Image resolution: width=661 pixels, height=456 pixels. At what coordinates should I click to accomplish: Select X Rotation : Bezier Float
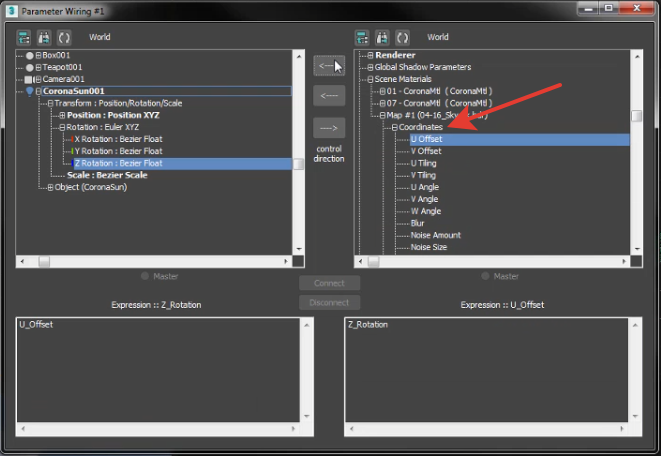click(118, 139)
